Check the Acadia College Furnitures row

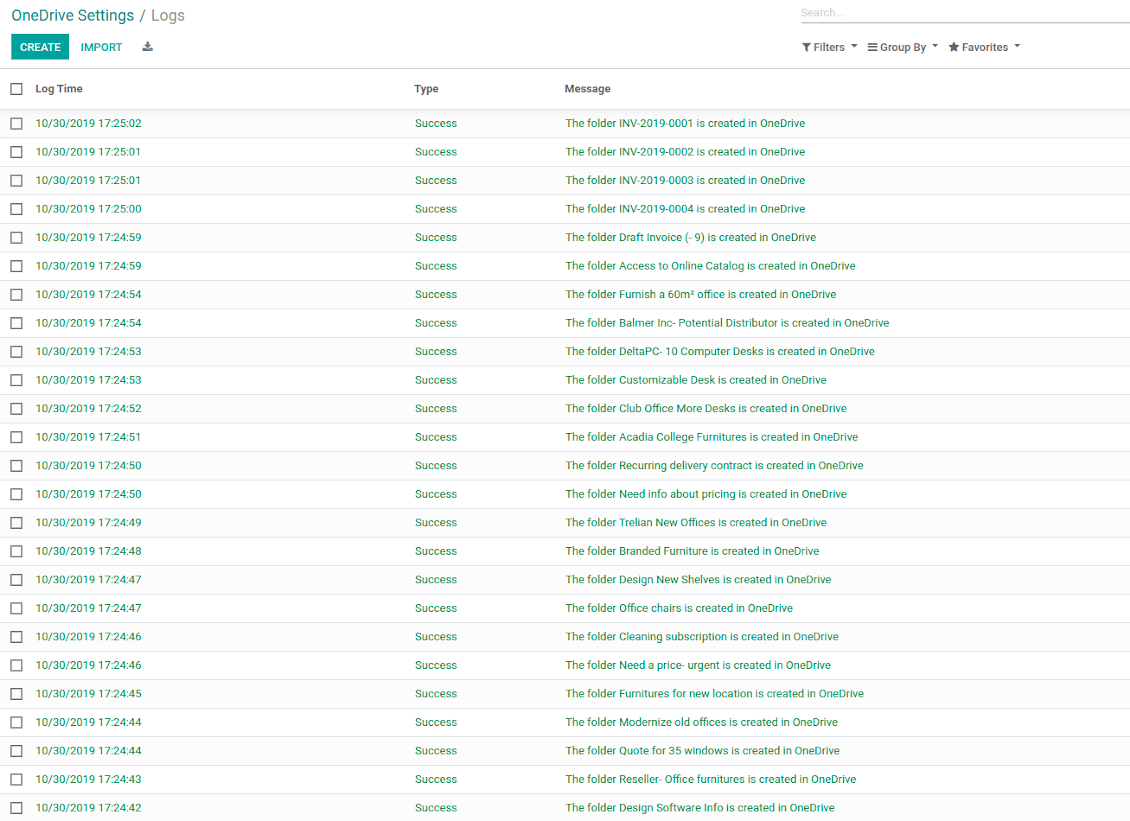coord(17,437)
